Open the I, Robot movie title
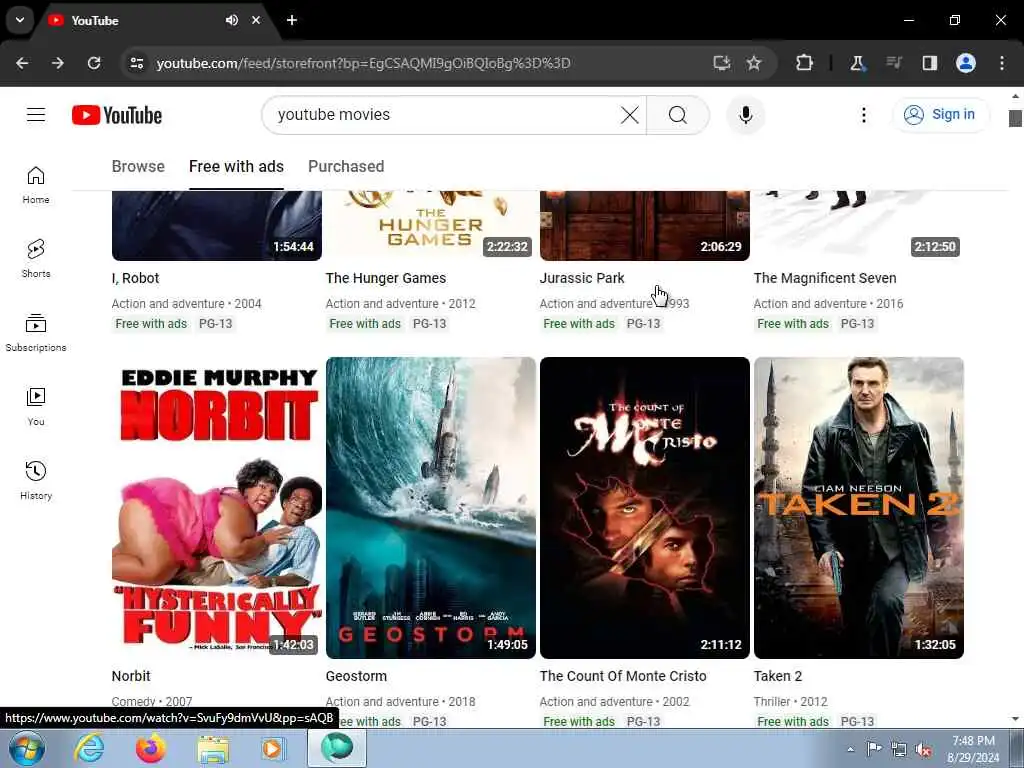The image size is (1024, 768). [x=135, y=278]
